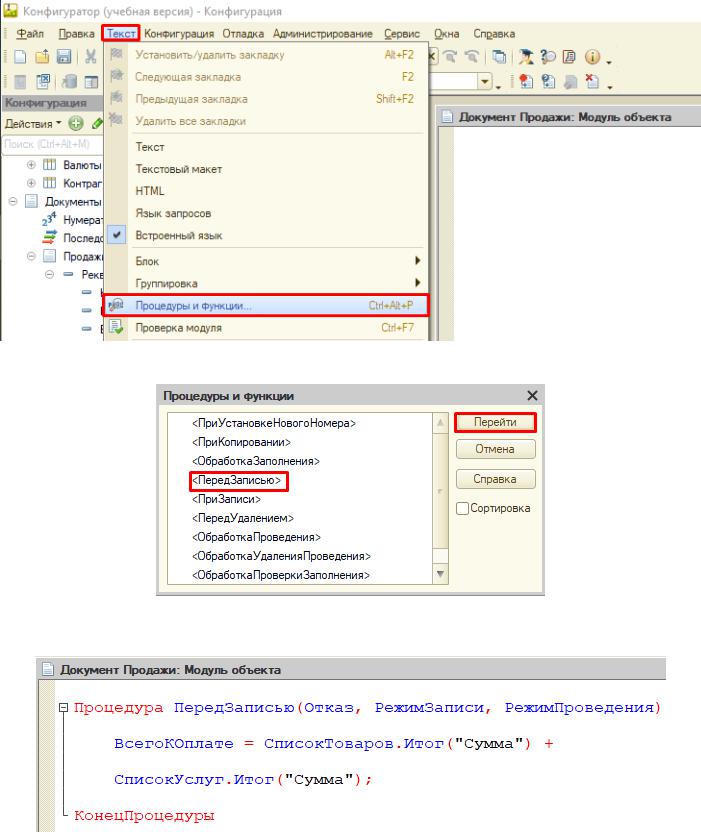Click the text templates icon
701x832 pixels.
pyautogui.click(x=569, y=56)
